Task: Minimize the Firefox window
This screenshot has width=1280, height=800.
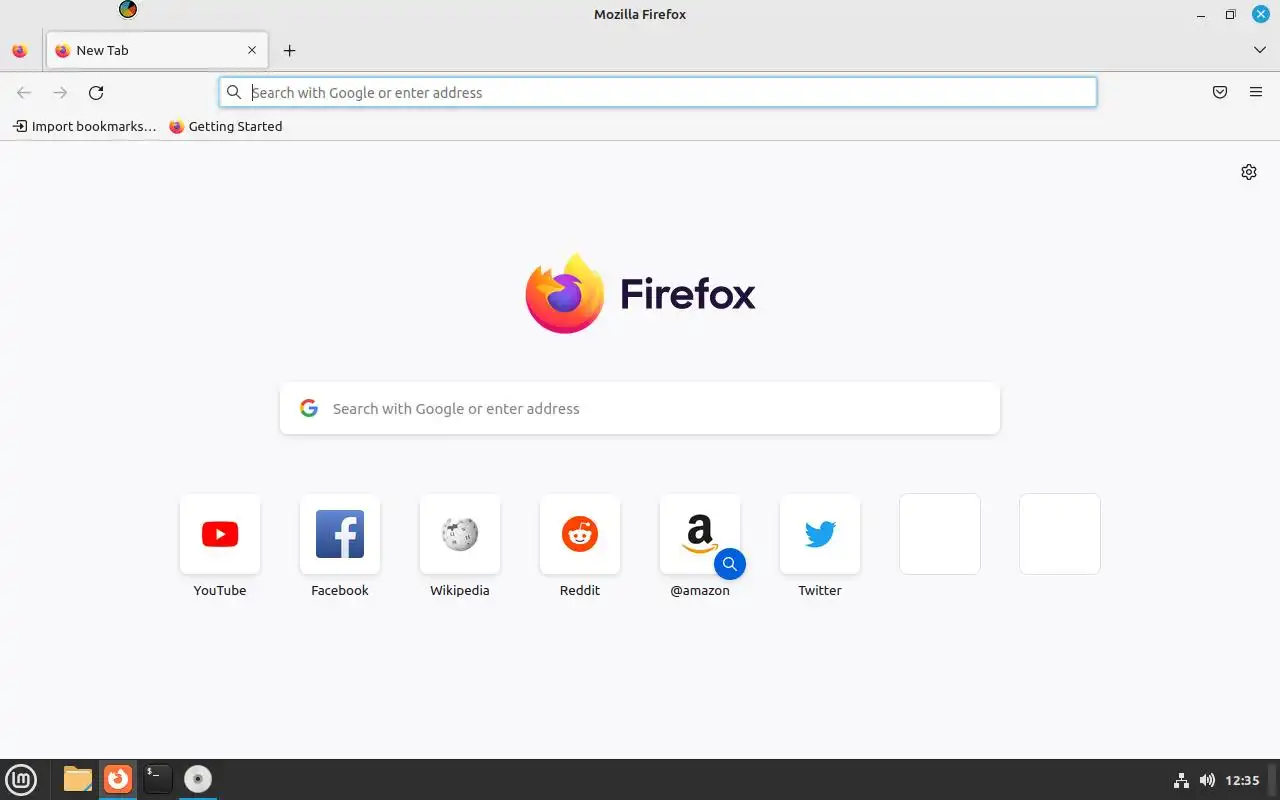Action: [1201, 15]
